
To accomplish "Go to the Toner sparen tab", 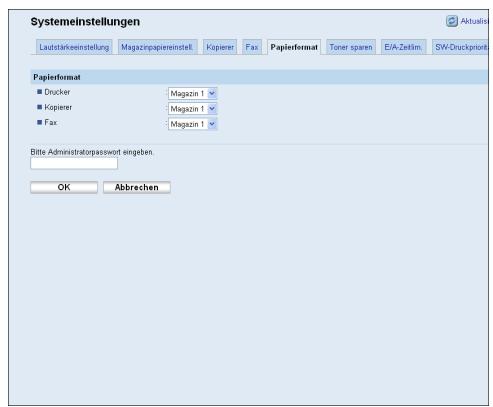I will coord(351,47).
